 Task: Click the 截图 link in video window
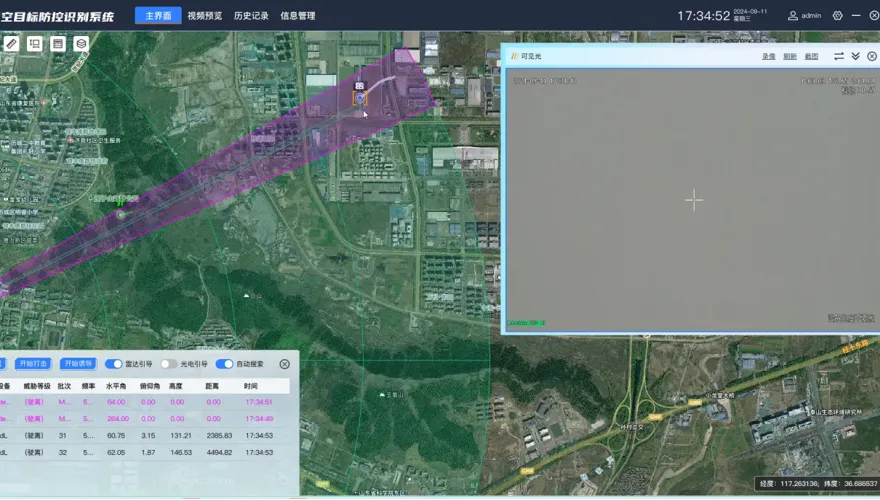tap(811, 56)
